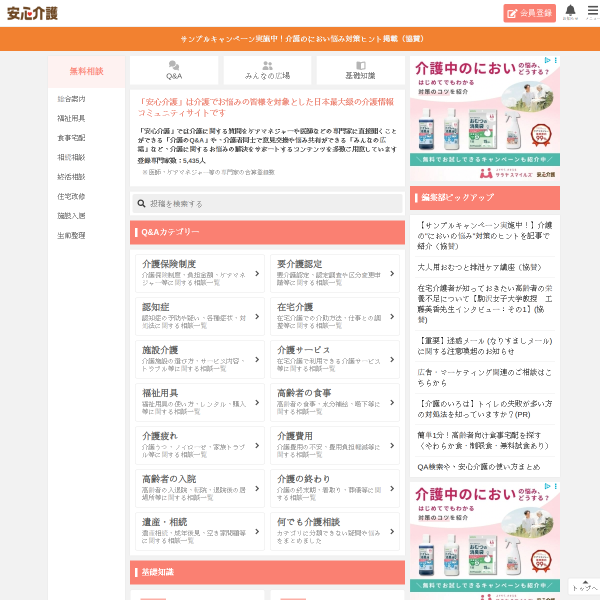Click the 安心介護 site logo
This screenshot has height=600, width=600.
[33, 13]
